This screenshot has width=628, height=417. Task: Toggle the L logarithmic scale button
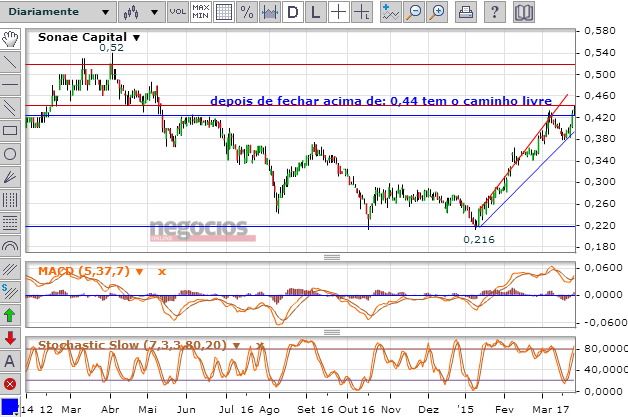tap(316, 12)
